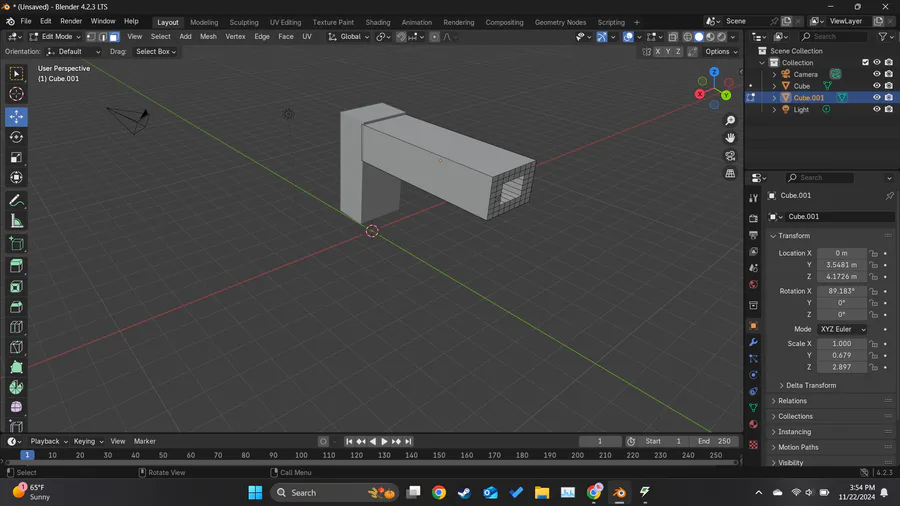Select the Add Cube tool
This screenshot has width=900, height=506.
coord(16,244)
